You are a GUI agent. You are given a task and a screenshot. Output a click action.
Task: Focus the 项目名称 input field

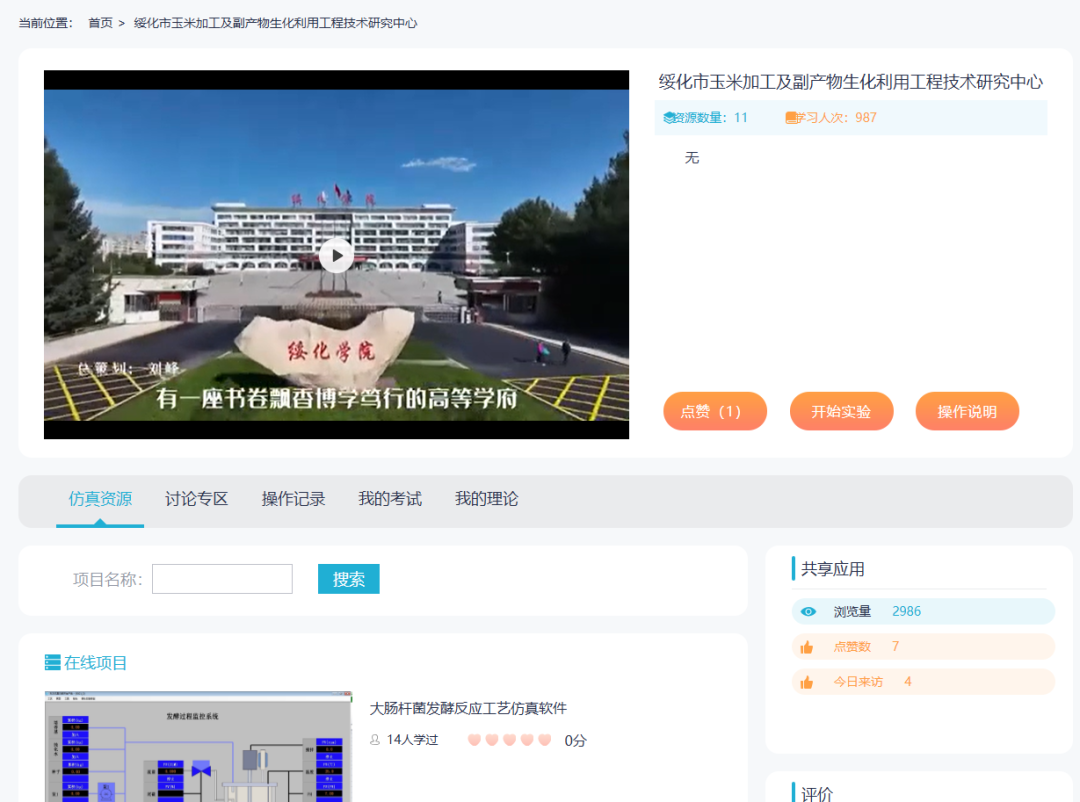point(222,579)
